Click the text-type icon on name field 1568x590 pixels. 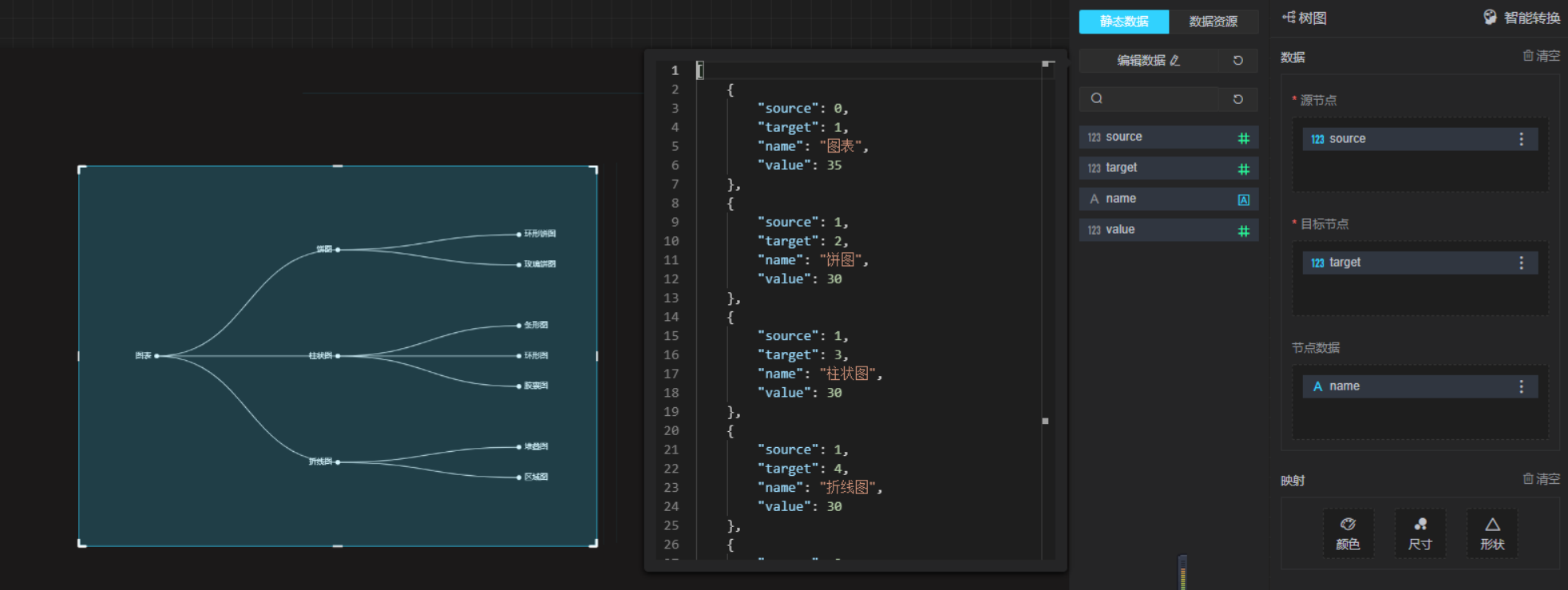click(x=1244, y=200)
